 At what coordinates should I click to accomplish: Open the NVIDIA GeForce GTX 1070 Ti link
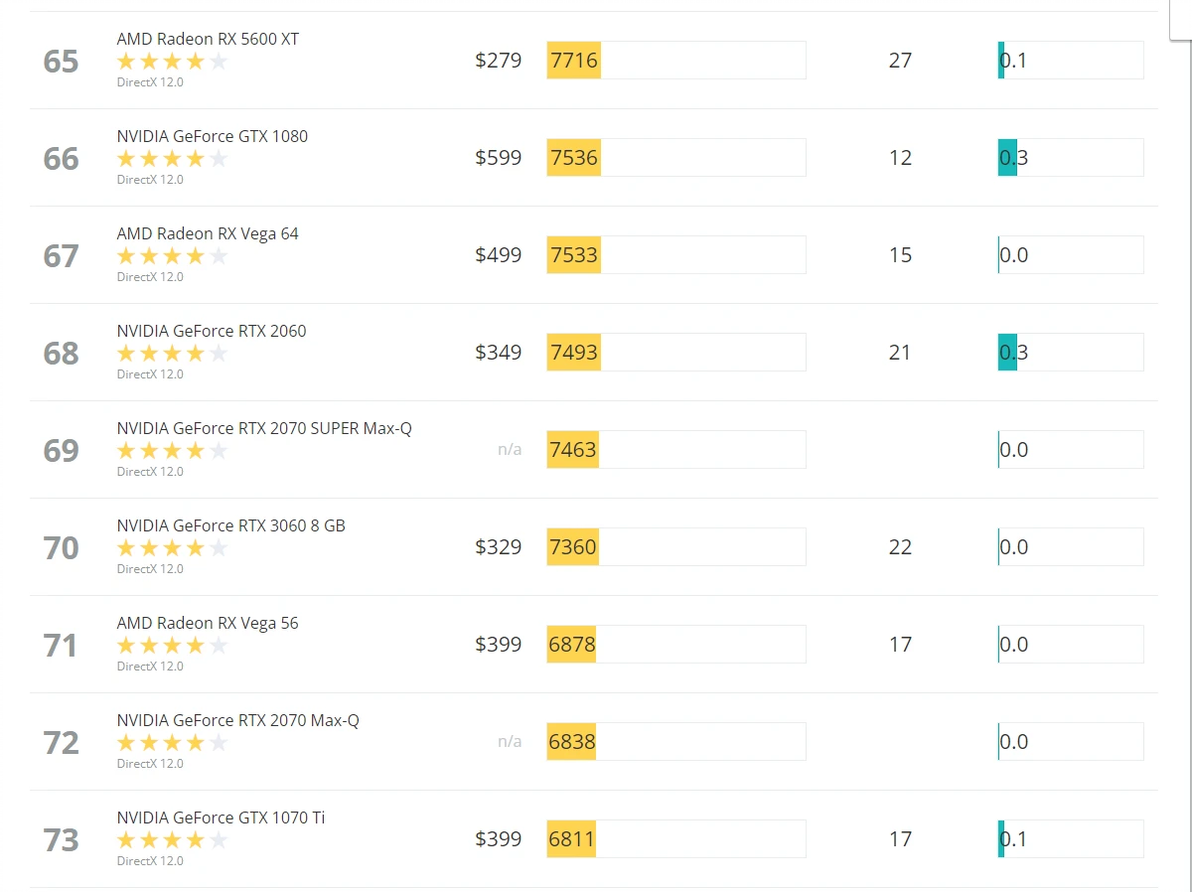click(x=220, y=817)
